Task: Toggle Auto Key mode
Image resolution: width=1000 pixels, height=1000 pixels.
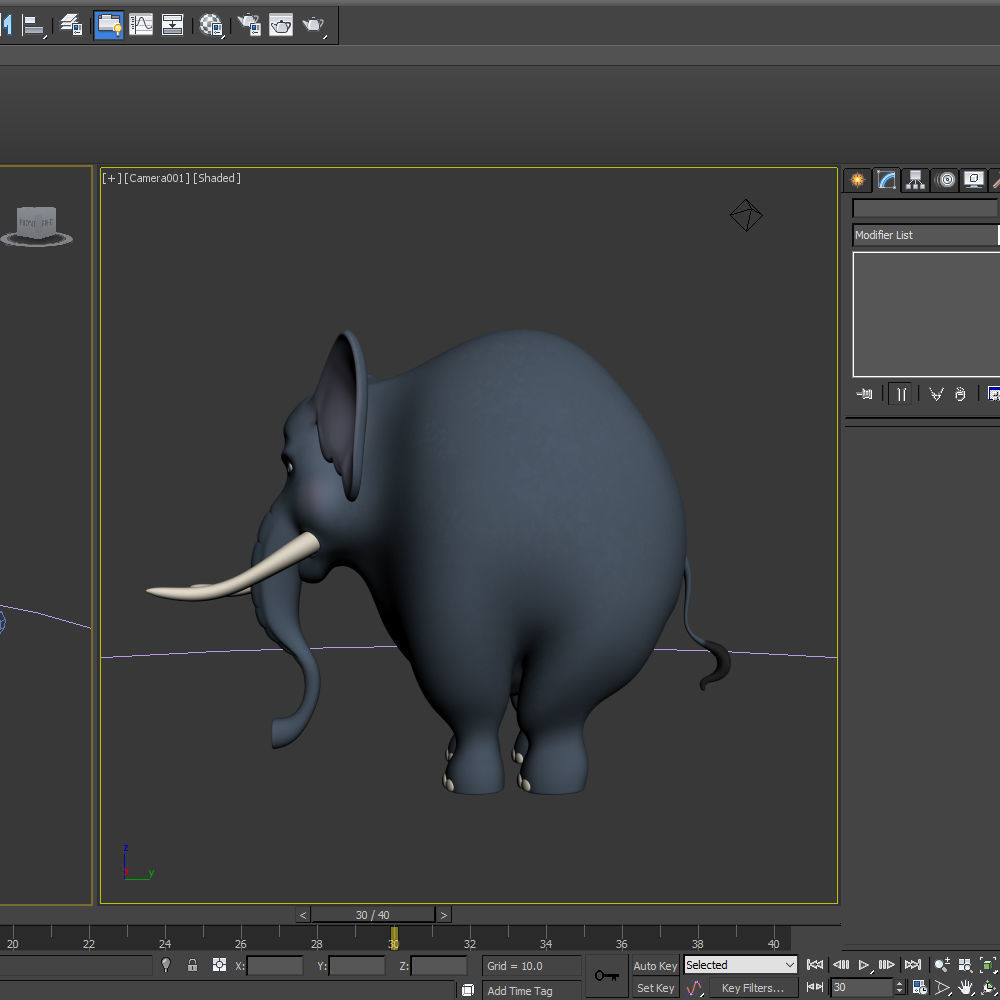Action: tap(655, 966)
